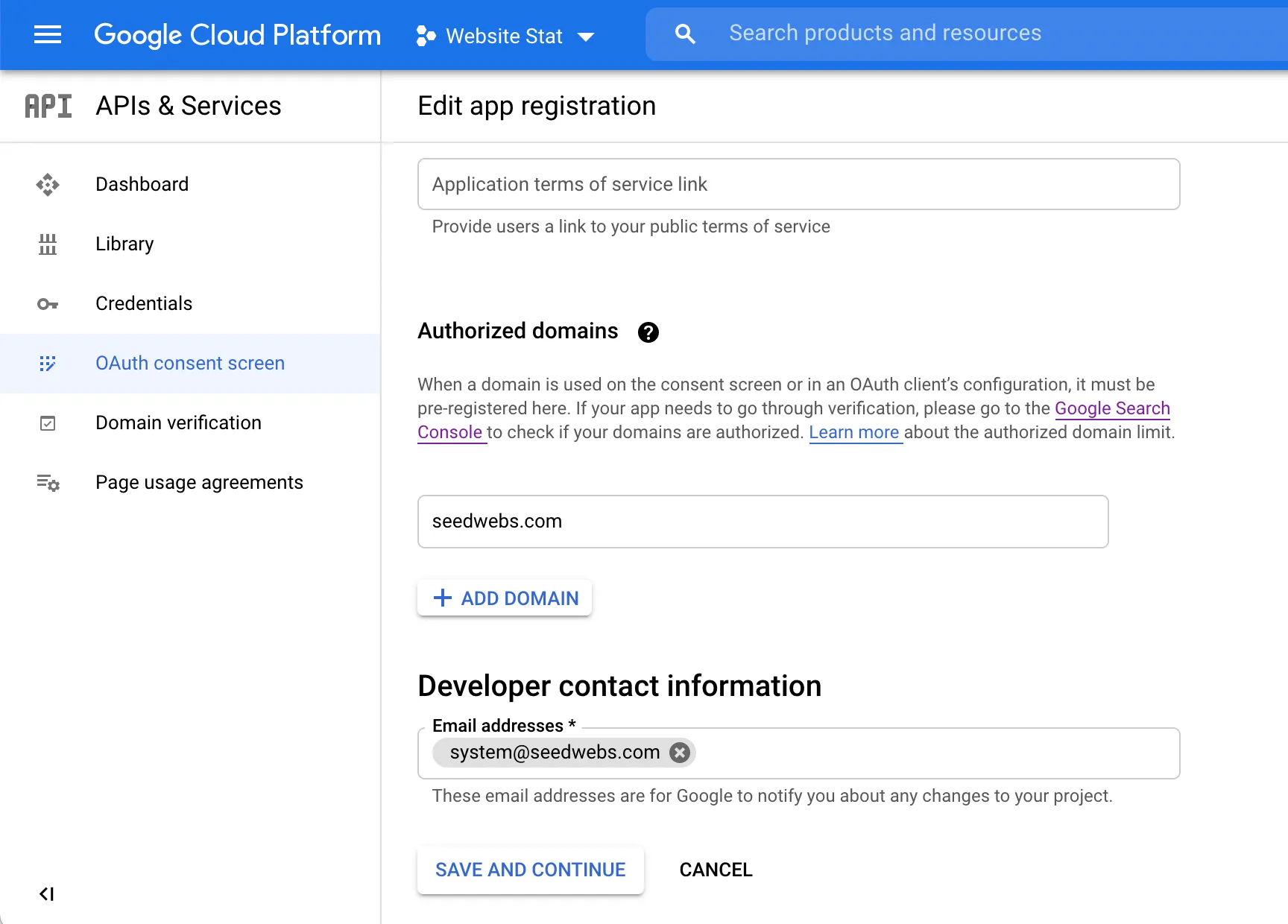The width and height of the screenshot is (1288, 924).
Task: Open the Google Search Console link
Action: pyautogui.click(x=1111, y=408)
